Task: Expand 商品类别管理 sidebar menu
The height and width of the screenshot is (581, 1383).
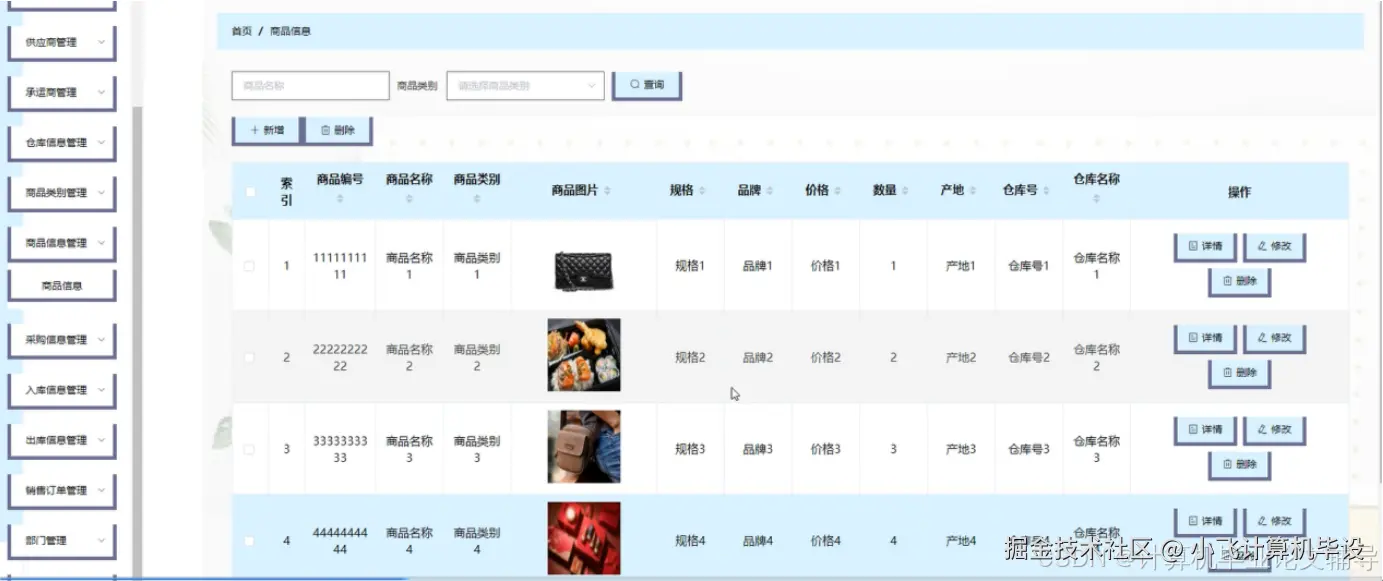Action: coord(61,192)
